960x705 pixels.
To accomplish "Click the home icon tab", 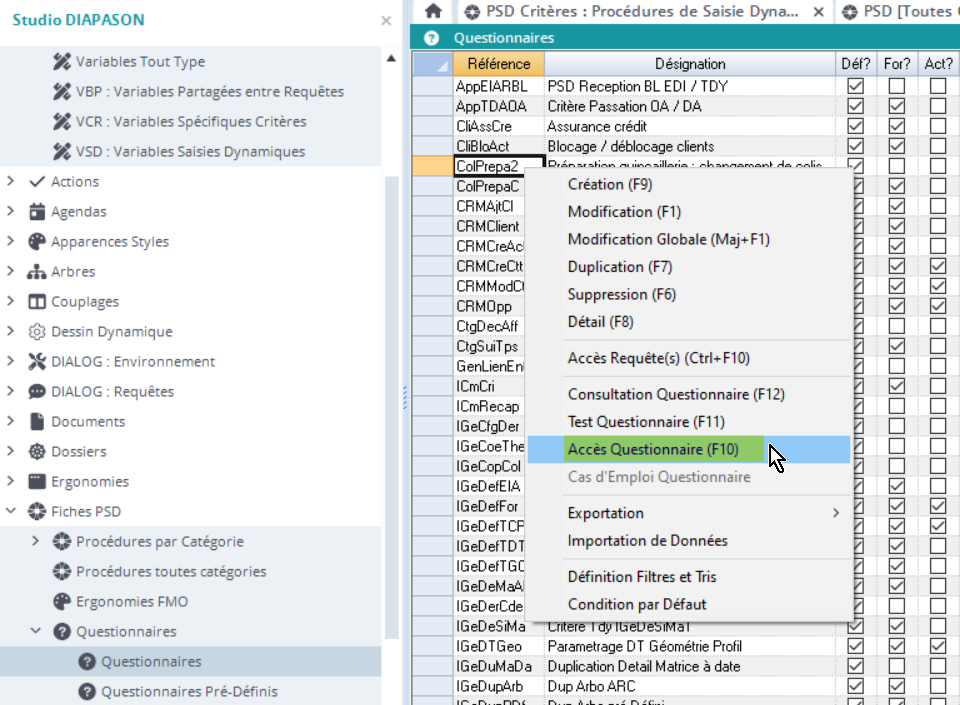I will click(x=433, y=11).
